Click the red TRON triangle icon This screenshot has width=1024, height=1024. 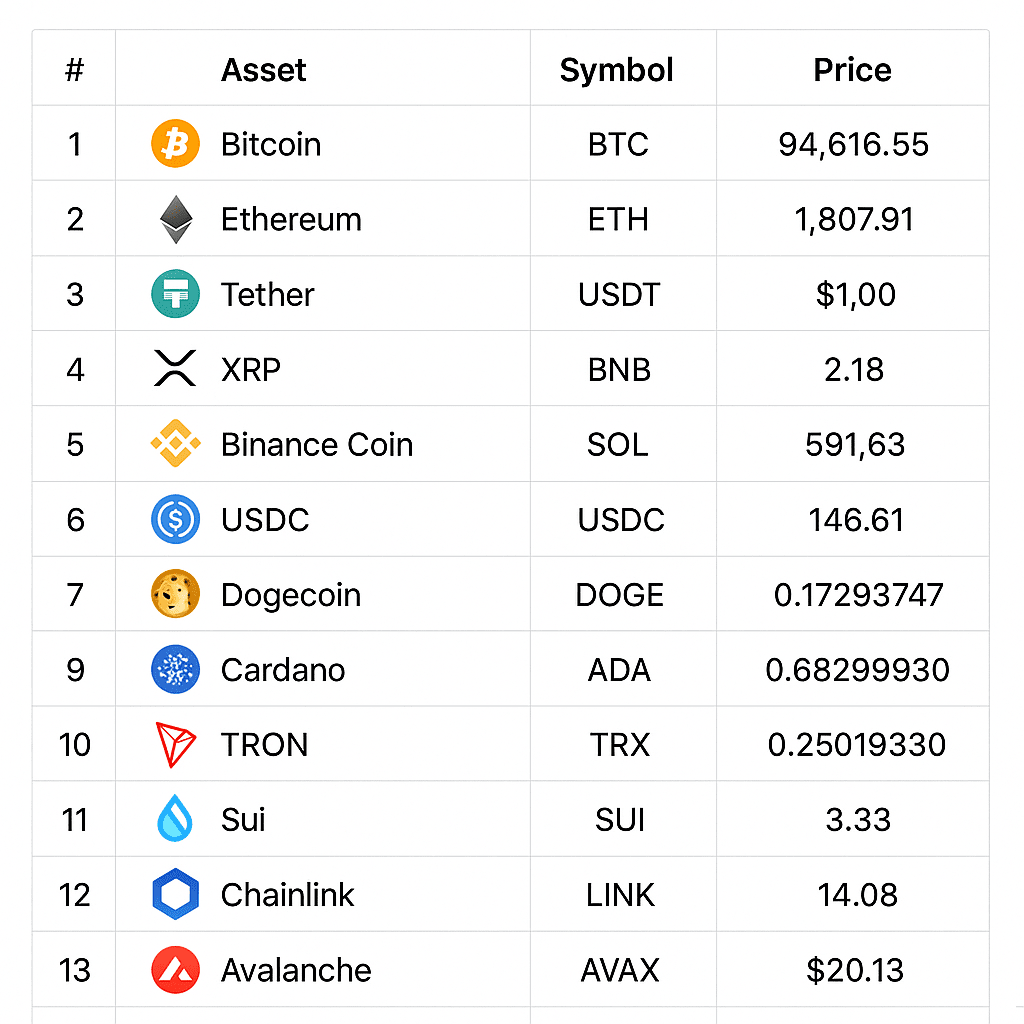176,745
